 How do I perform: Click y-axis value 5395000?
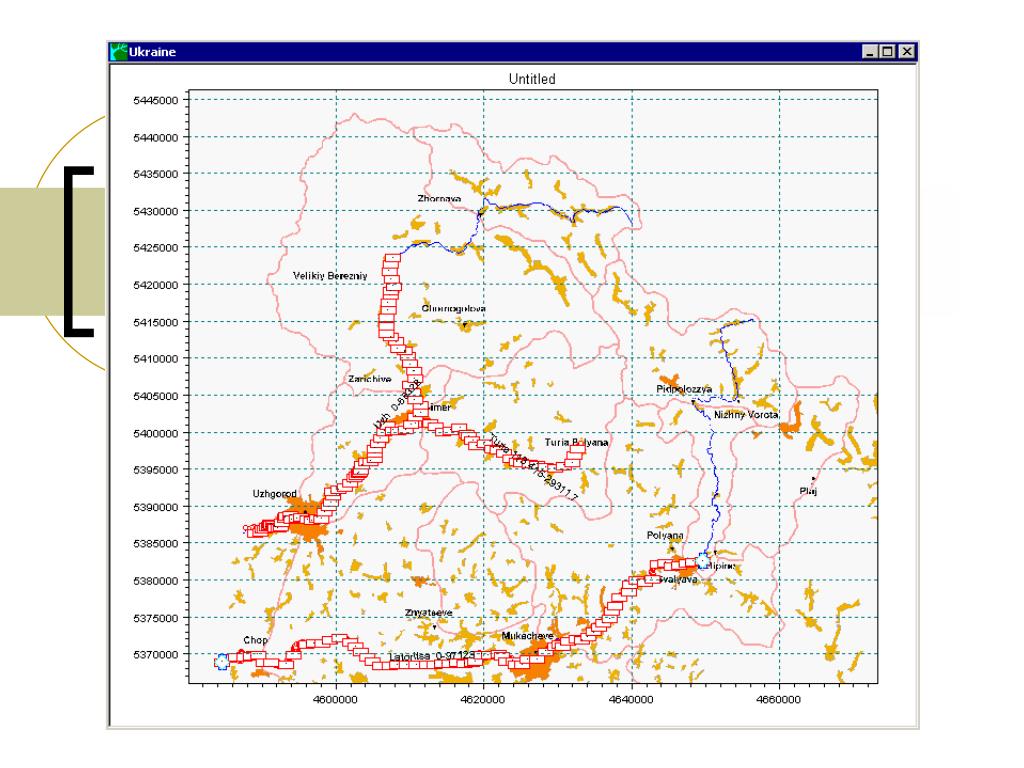pos(155,470)
